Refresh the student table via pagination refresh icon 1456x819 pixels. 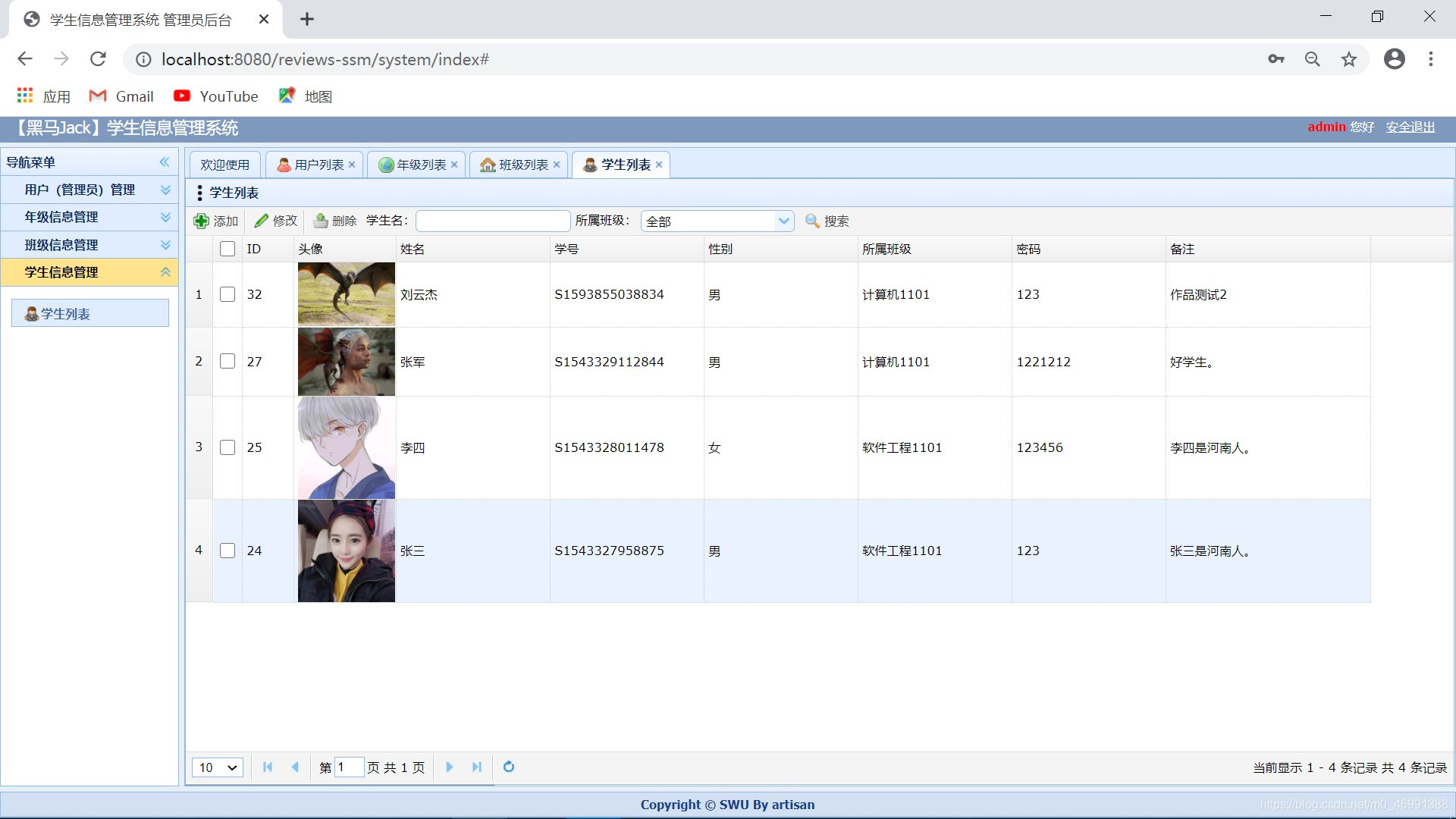point(509,767)
